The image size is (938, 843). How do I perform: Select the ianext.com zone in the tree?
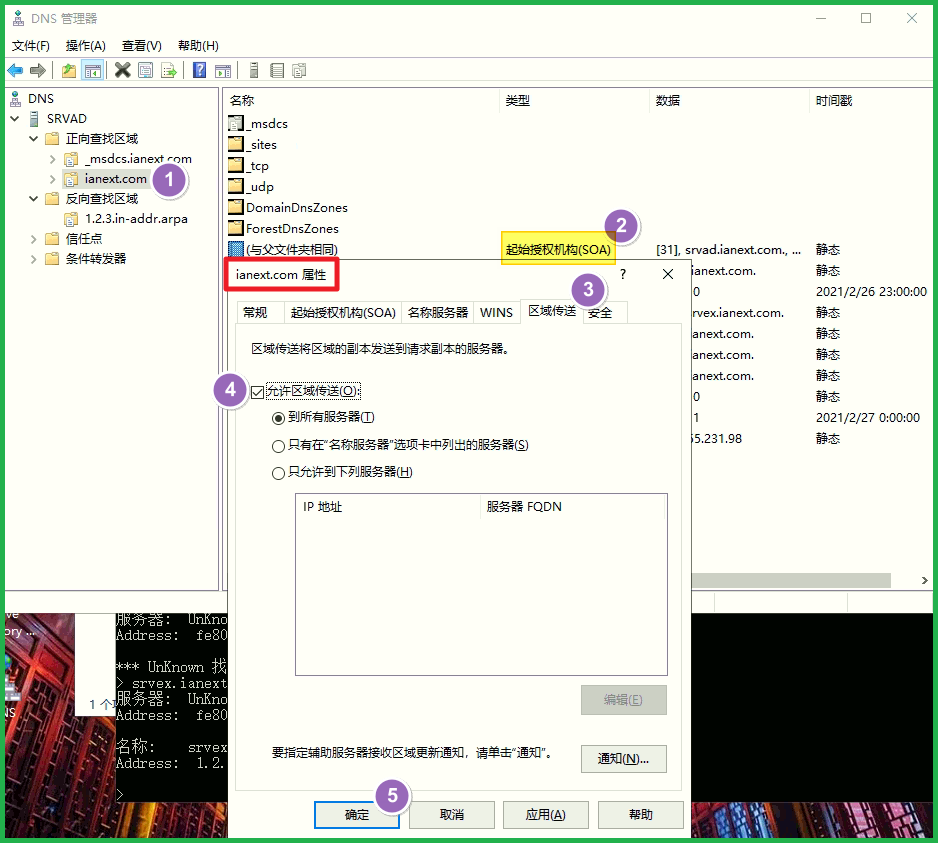point(115,179)
